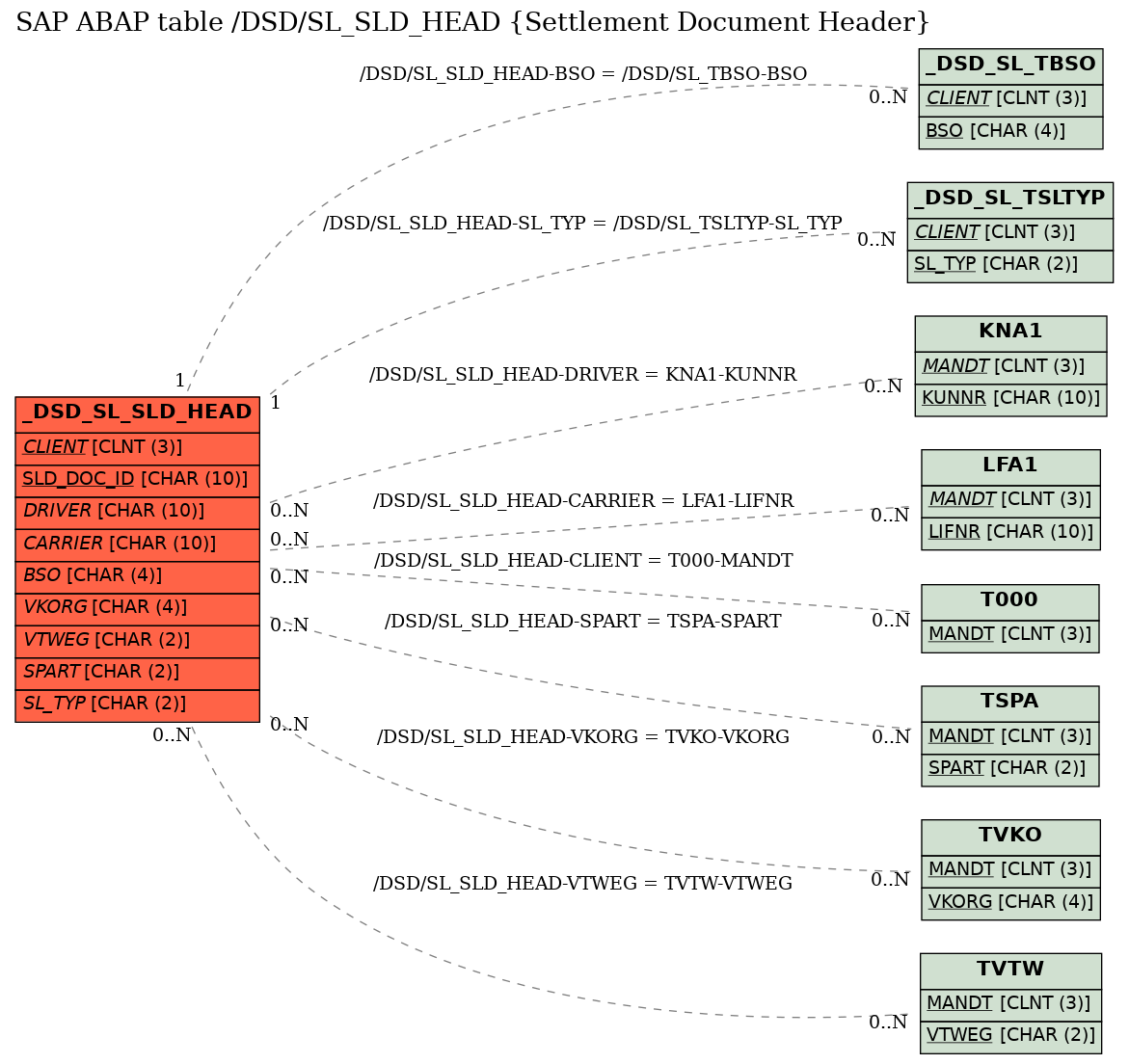
Task: Select VTWEG [CHAR (2)] in TVTW table
Action: 1011,1037
